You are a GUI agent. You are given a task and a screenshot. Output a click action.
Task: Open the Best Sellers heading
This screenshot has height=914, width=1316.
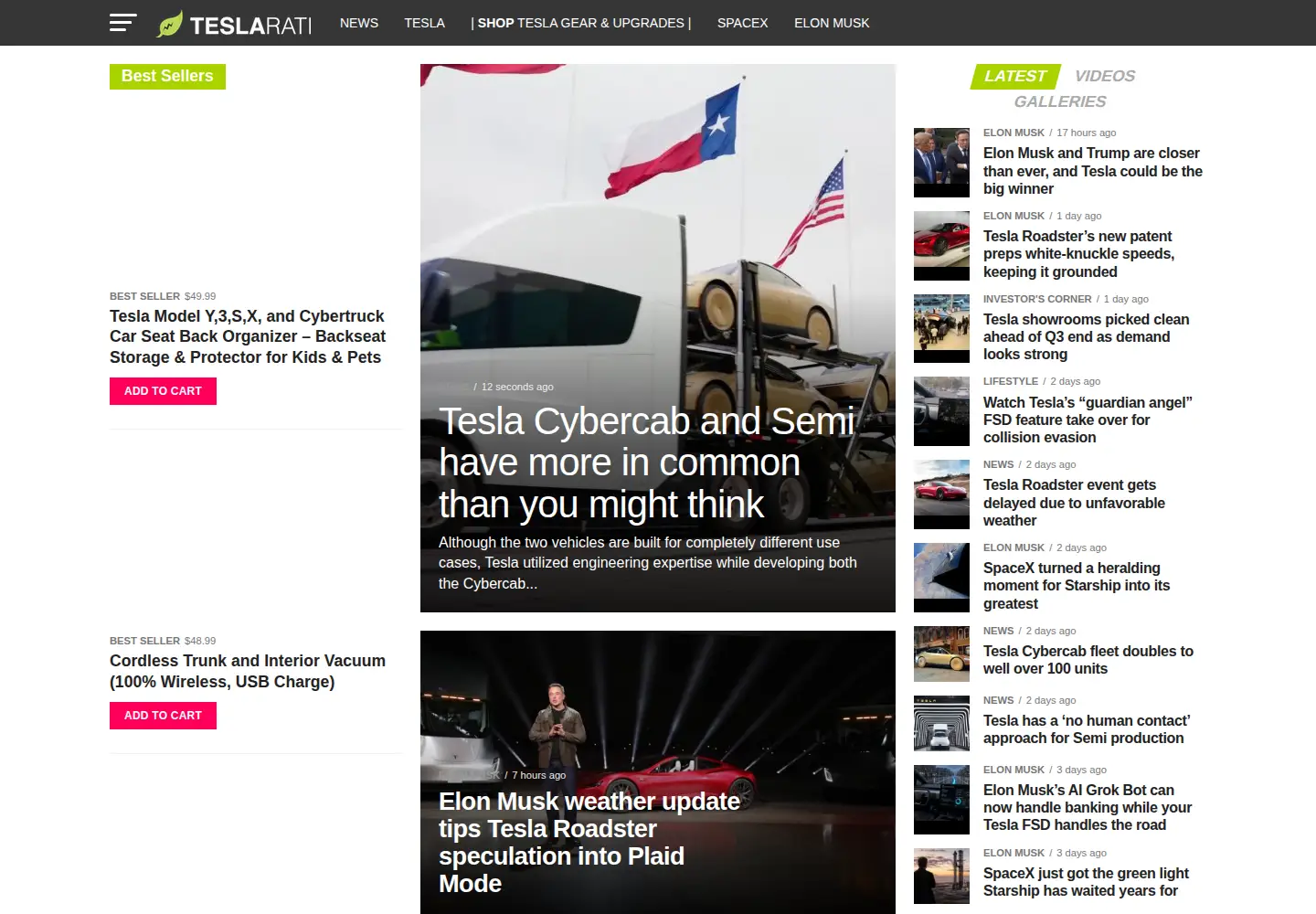[x=167, y=76]
